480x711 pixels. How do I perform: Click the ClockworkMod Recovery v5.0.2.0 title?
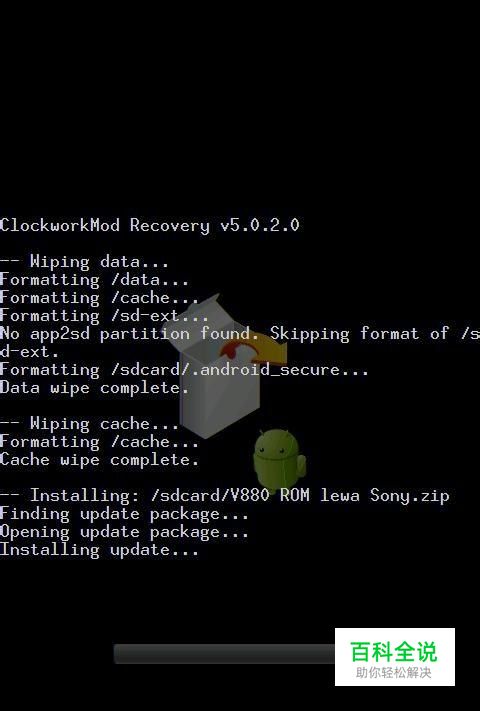(x=150, y=225)
